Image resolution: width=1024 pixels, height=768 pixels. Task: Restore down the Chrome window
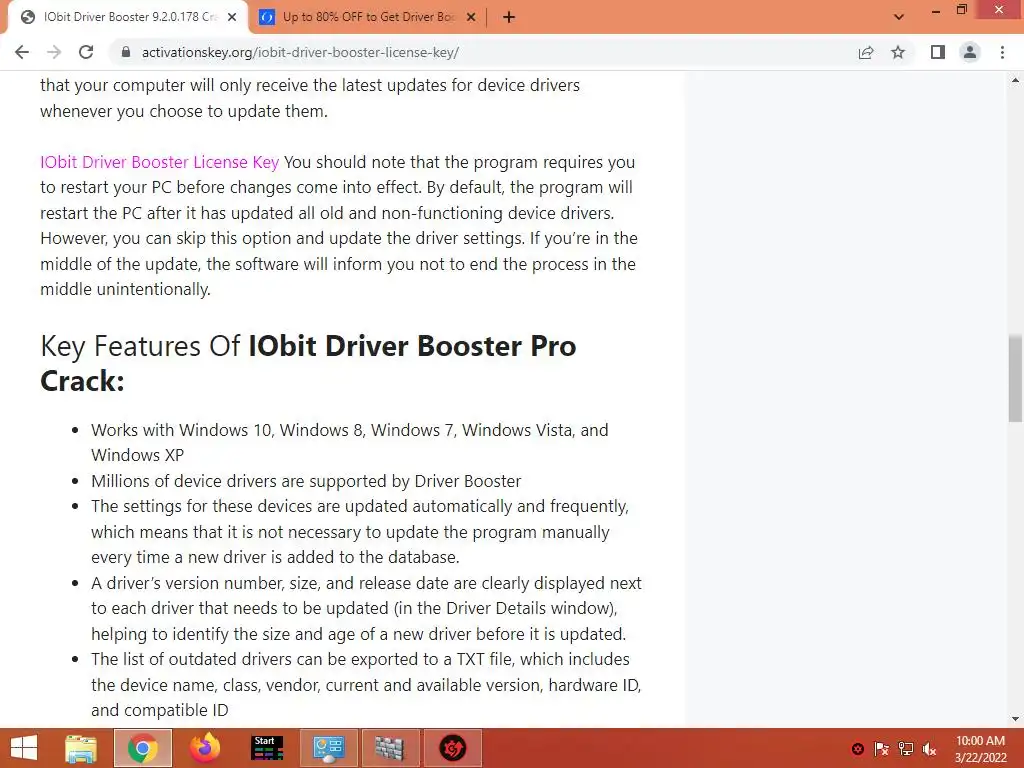tap(962, 10)
